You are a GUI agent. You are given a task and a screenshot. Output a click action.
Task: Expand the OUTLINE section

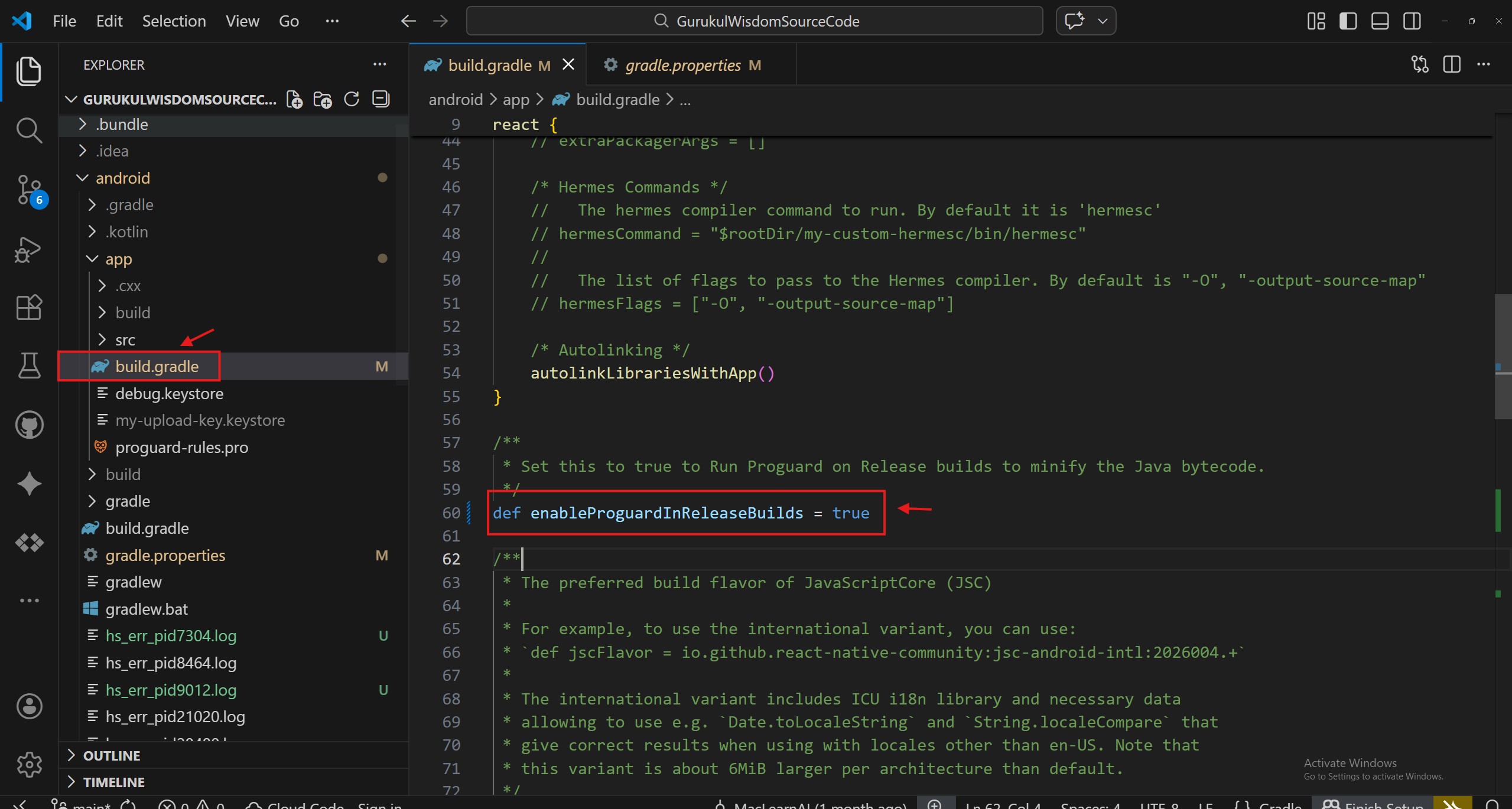pos(112,755)
